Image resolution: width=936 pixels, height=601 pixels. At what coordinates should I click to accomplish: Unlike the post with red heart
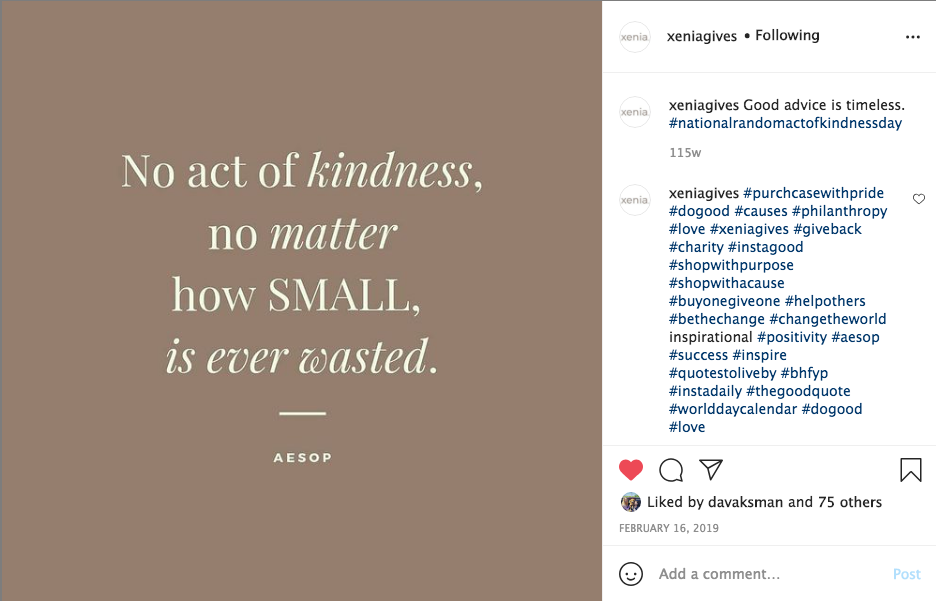pyautogui.click(x=631, y=470)
